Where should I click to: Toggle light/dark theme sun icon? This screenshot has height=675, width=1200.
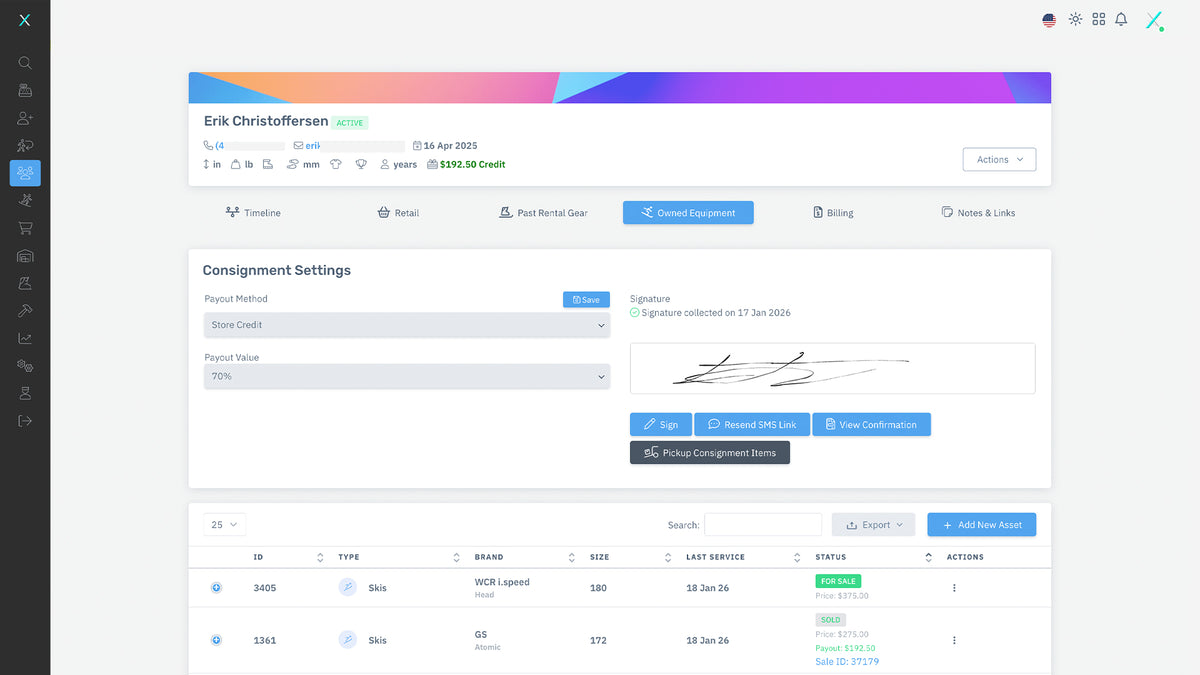(x=1075, y=19)
